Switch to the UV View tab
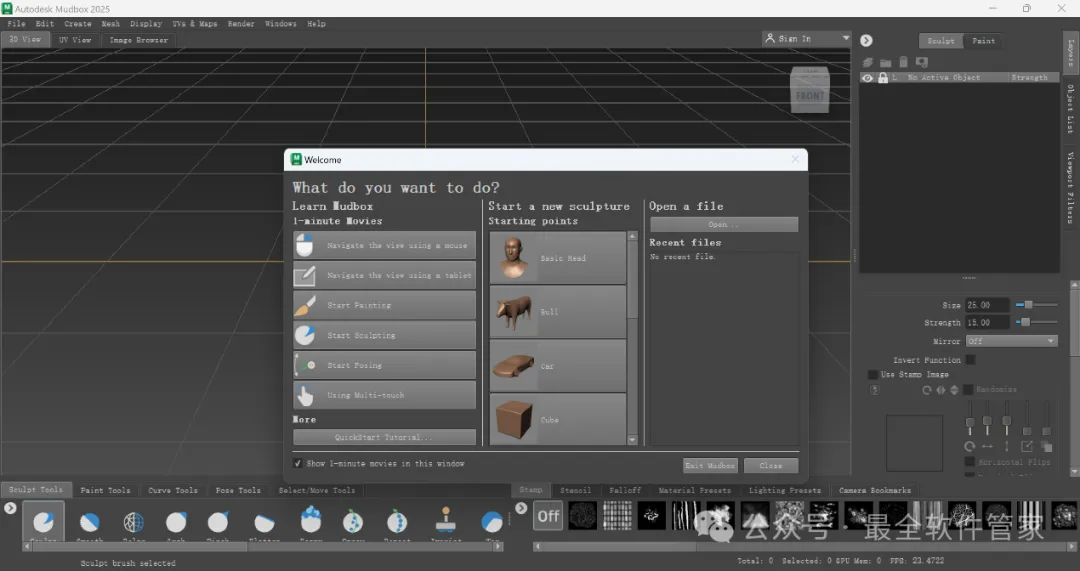The width and height of the screenshot is (1080, 571). (74, 40)
